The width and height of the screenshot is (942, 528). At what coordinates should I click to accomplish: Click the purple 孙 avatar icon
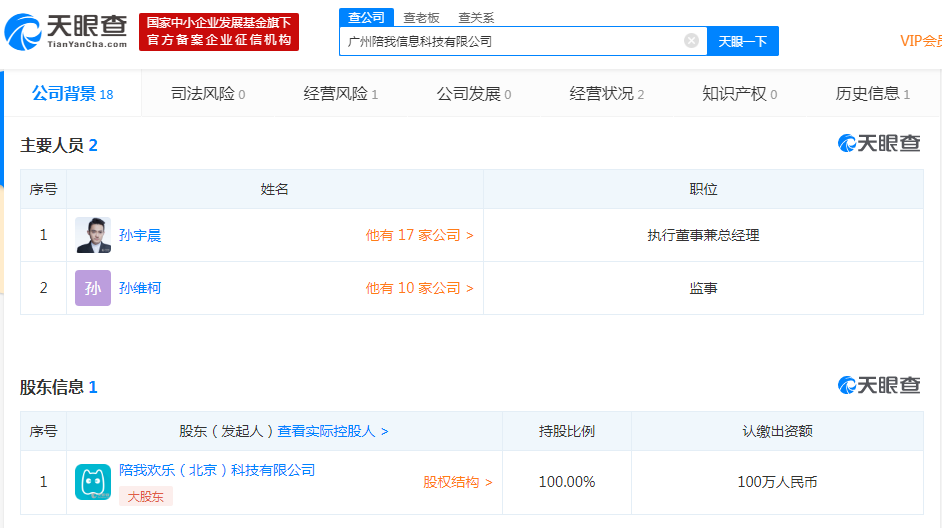(x=93, y=288)
